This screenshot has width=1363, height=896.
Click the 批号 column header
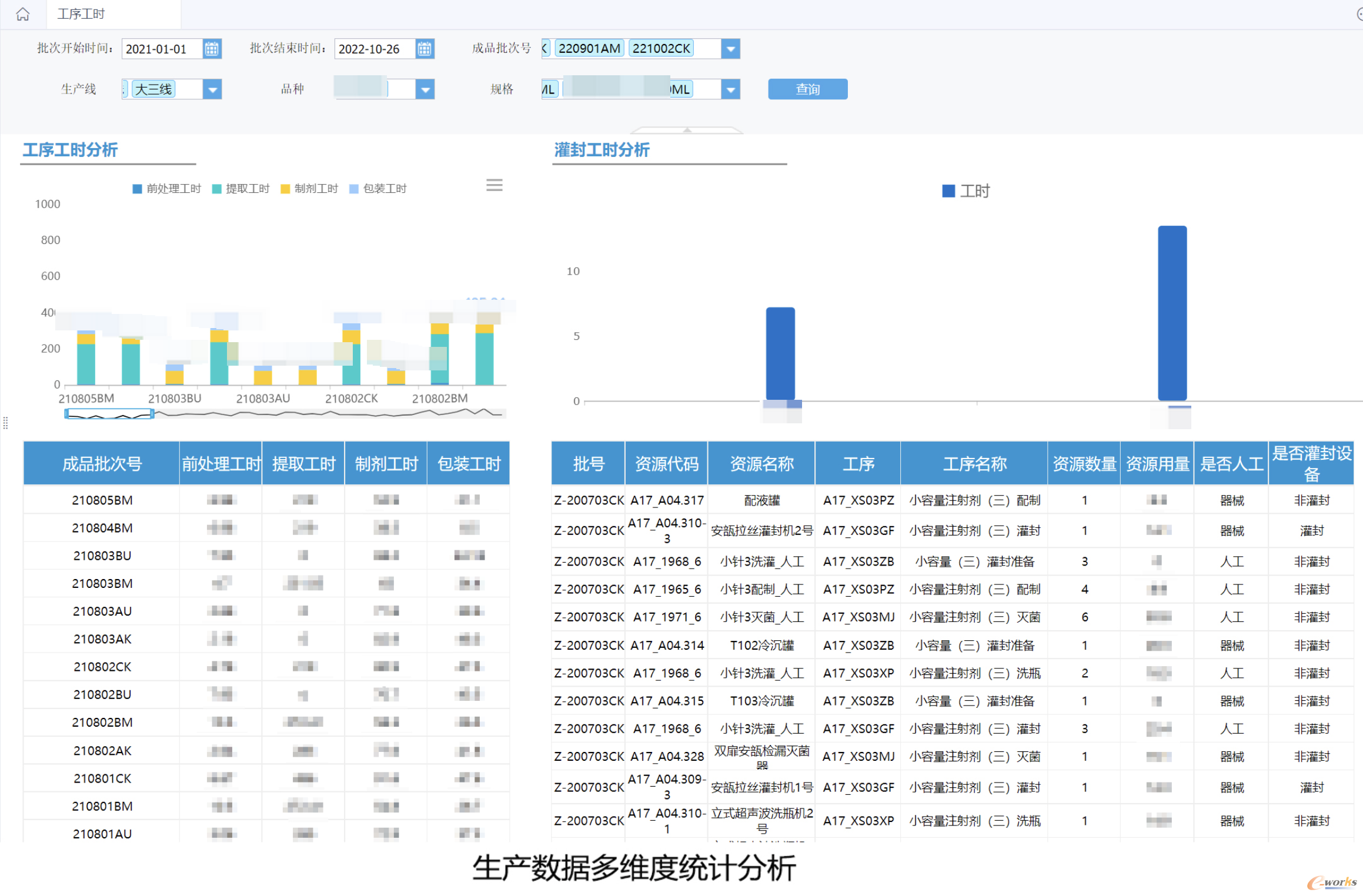pyautogui.click(x=589, y=464)
